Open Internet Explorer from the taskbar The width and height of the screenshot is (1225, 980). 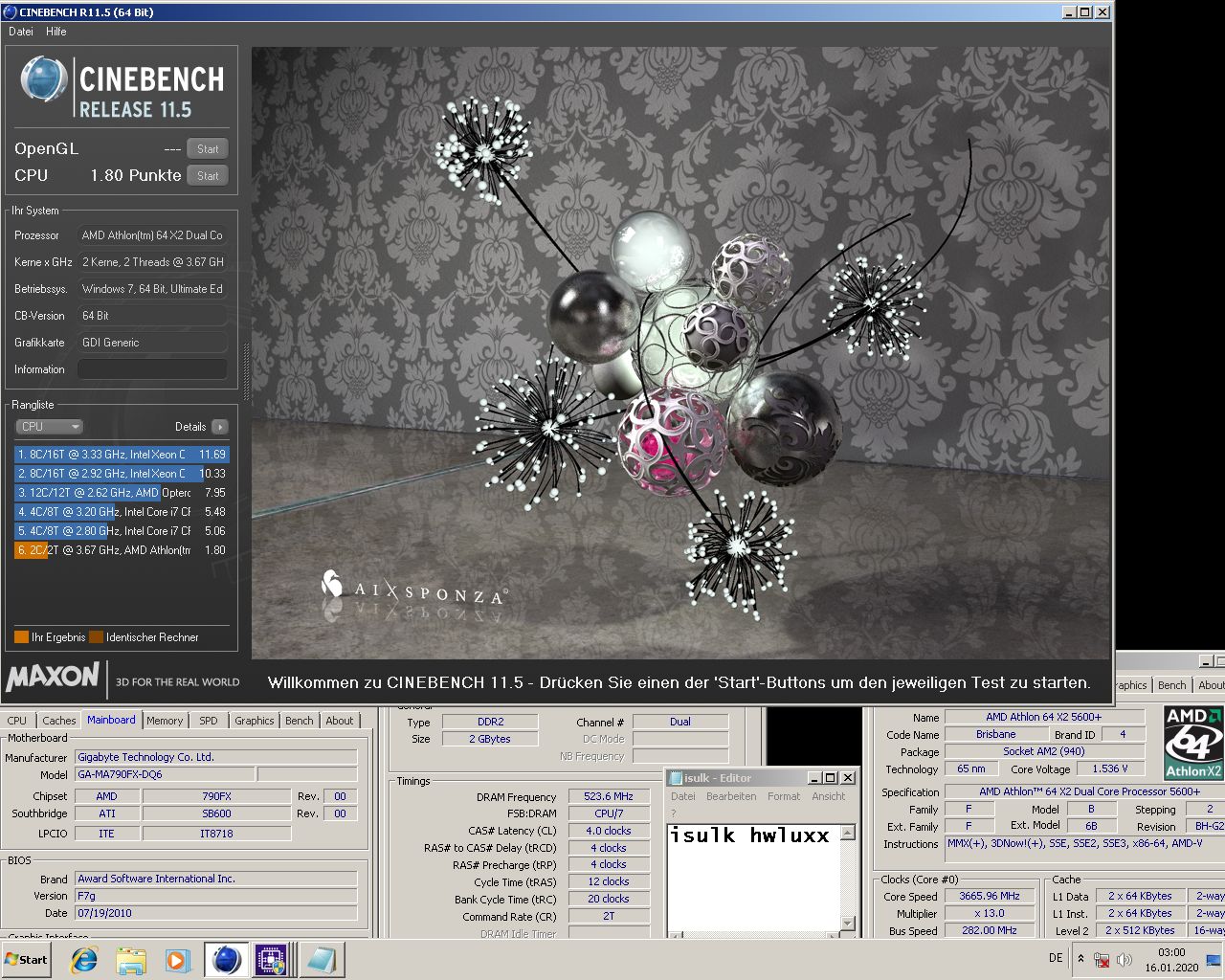point(84,960)
